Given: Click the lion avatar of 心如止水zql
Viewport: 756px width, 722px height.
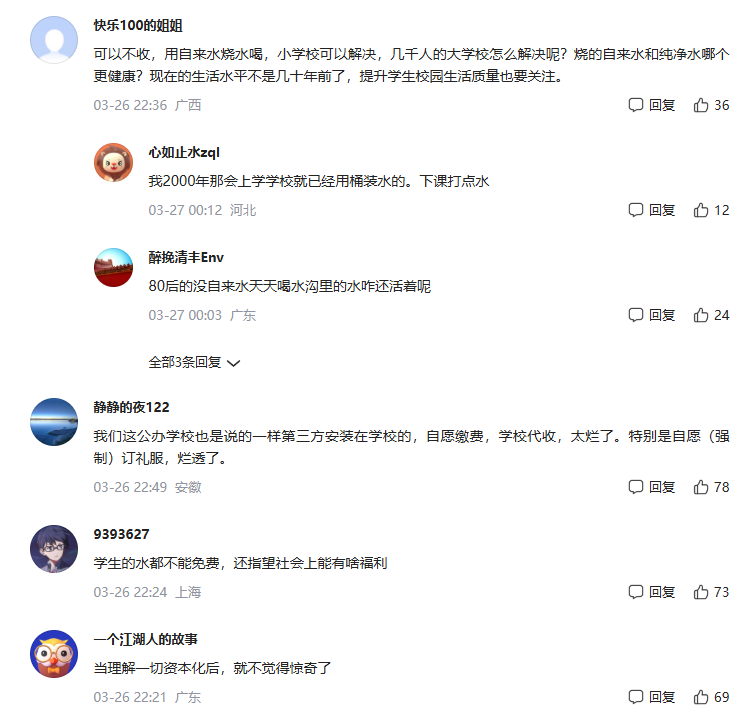Looking at the screenshot, I should 113,163.
